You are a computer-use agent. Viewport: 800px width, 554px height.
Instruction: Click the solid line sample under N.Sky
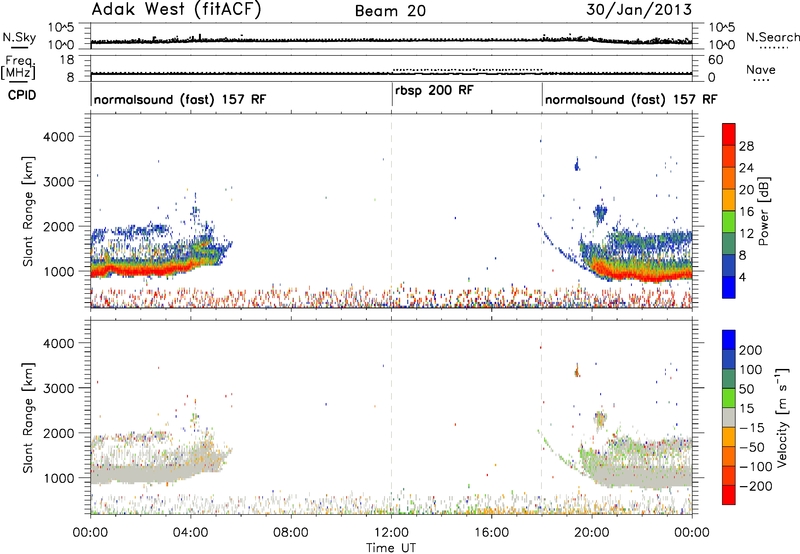19,48
